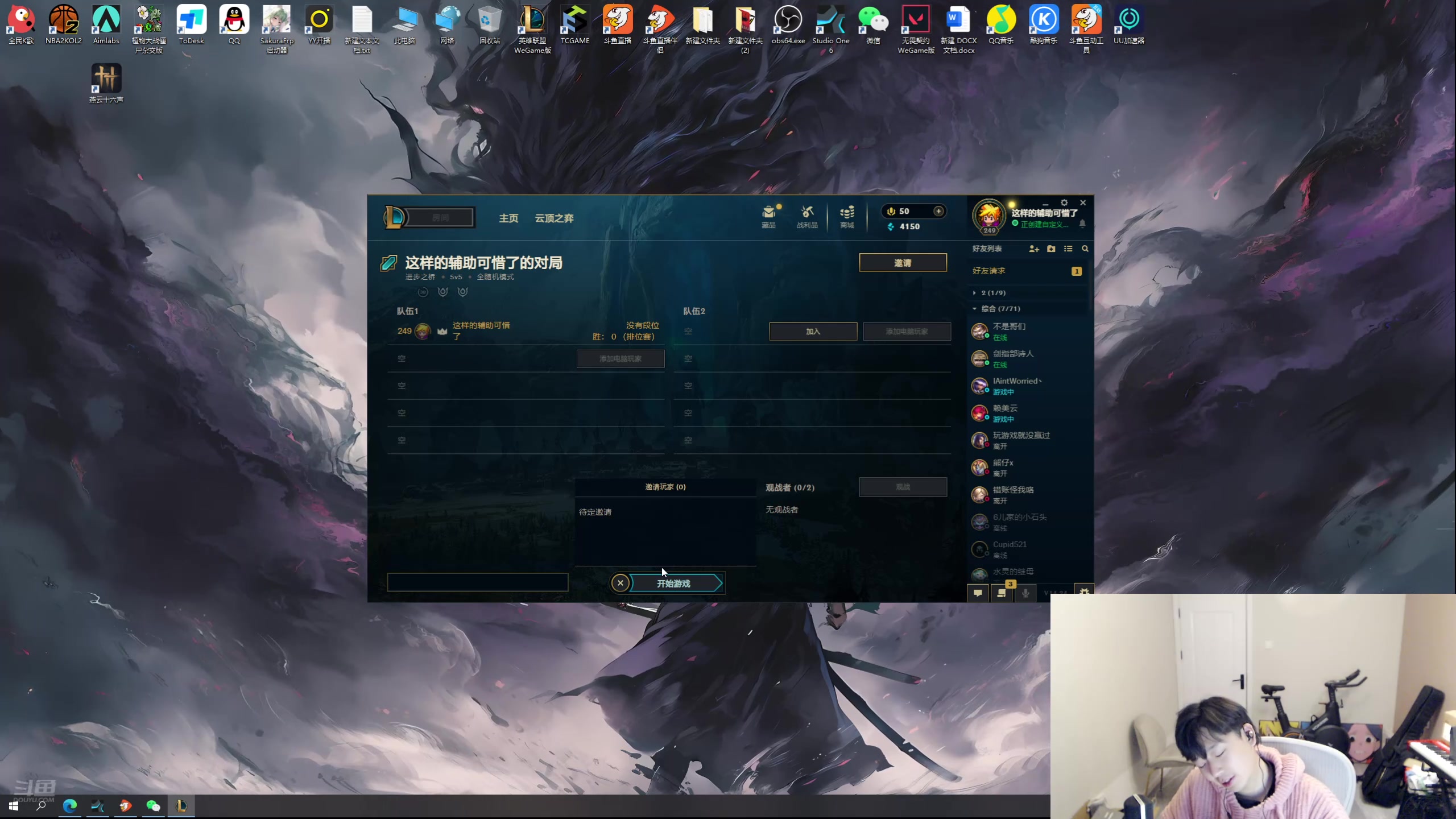Select offline friend Cupid521
Screen dimensions: 1456x819
coord(1028,550)
